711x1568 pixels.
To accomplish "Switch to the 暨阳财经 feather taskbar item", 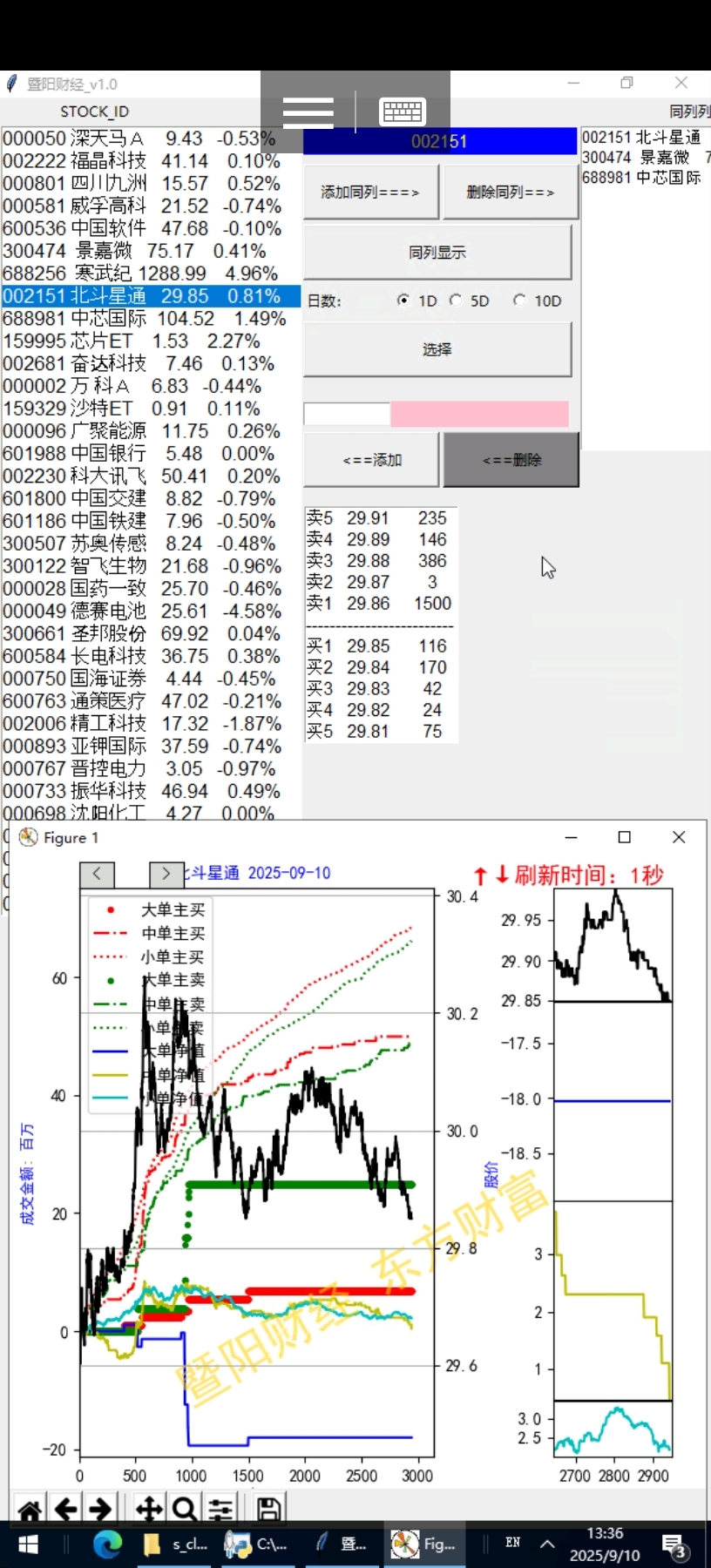I will pos(342,1544).
